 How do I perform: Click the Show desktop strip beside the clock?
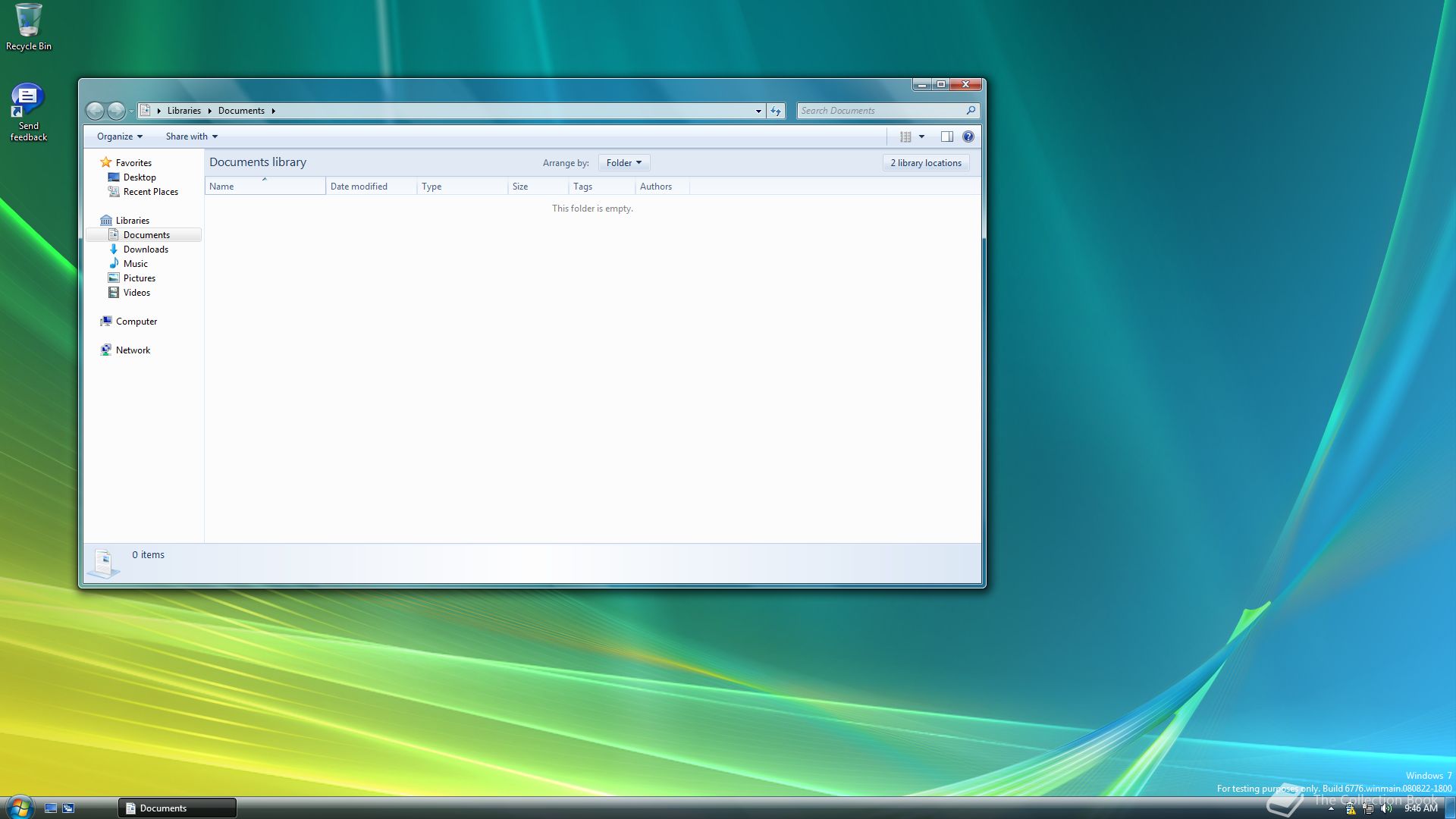(1450, 808)
